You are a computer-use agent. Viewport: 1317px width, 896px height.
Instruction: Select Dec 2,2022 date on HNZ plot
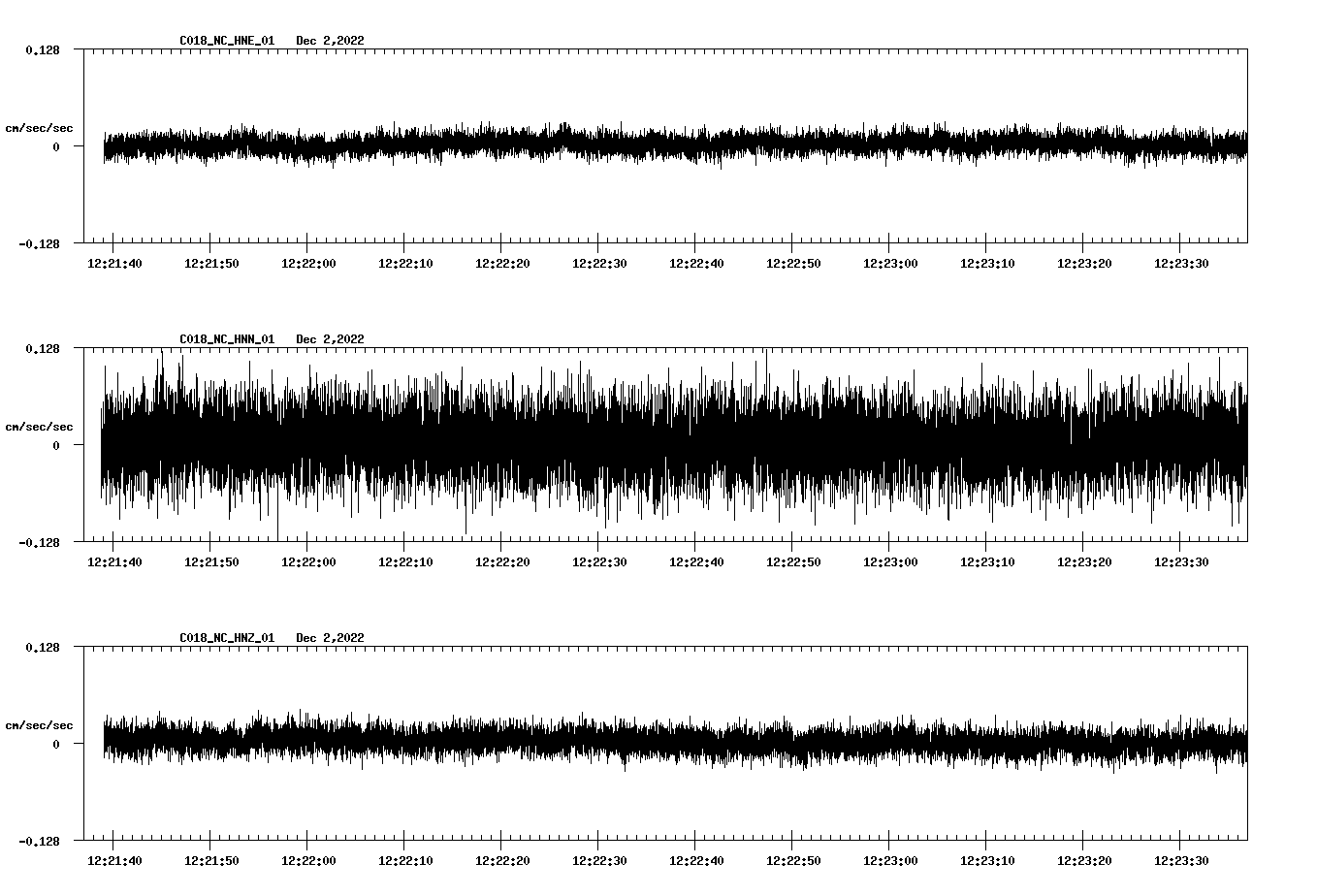click(x=331, y=638)
